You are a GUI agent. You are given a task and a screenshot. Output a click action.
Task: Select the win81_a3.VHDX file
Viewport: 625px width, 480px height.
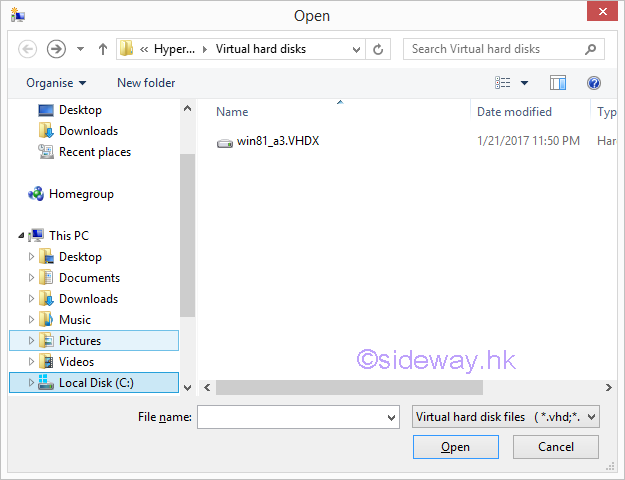coord(277,141)
